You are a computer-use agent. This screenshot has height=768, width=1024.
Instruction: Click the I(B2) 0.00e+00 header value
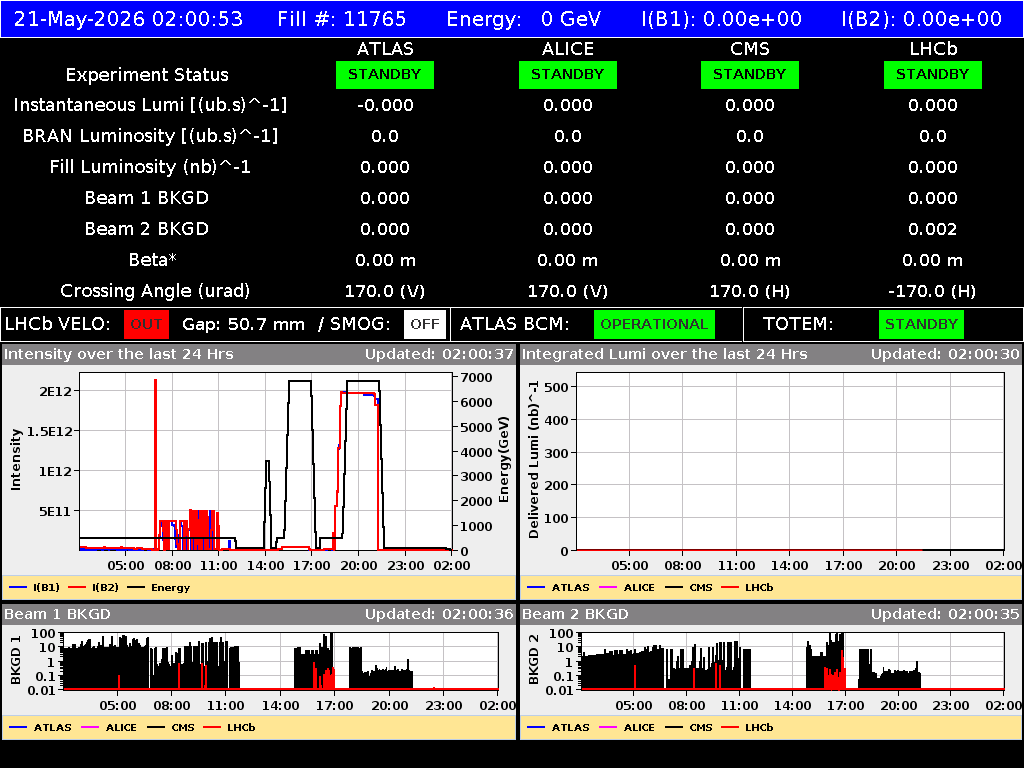point(921,19)
